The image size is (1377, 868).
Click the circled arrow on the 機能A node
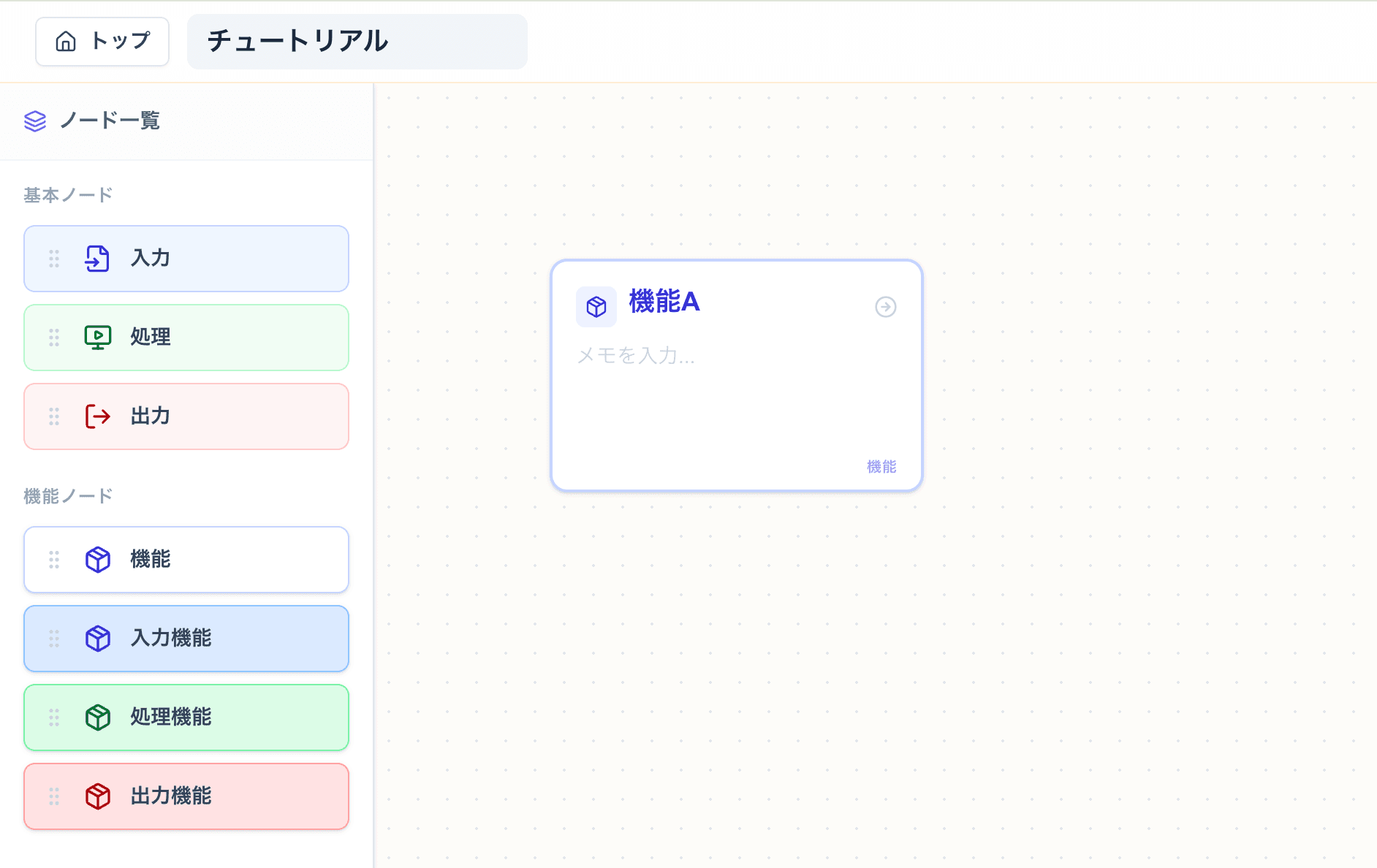pos(886,308)
